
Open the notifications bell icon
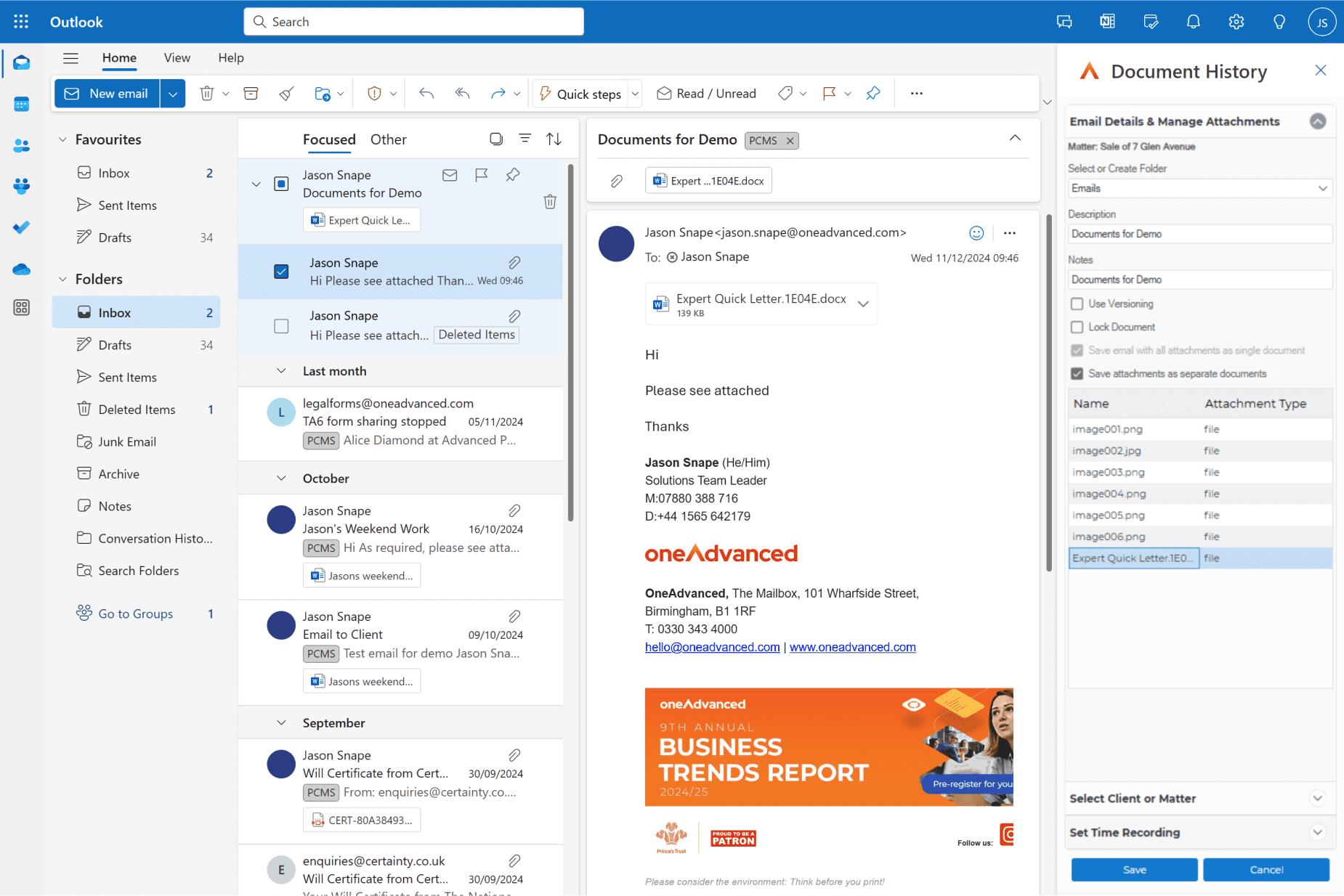point(1193,22)
